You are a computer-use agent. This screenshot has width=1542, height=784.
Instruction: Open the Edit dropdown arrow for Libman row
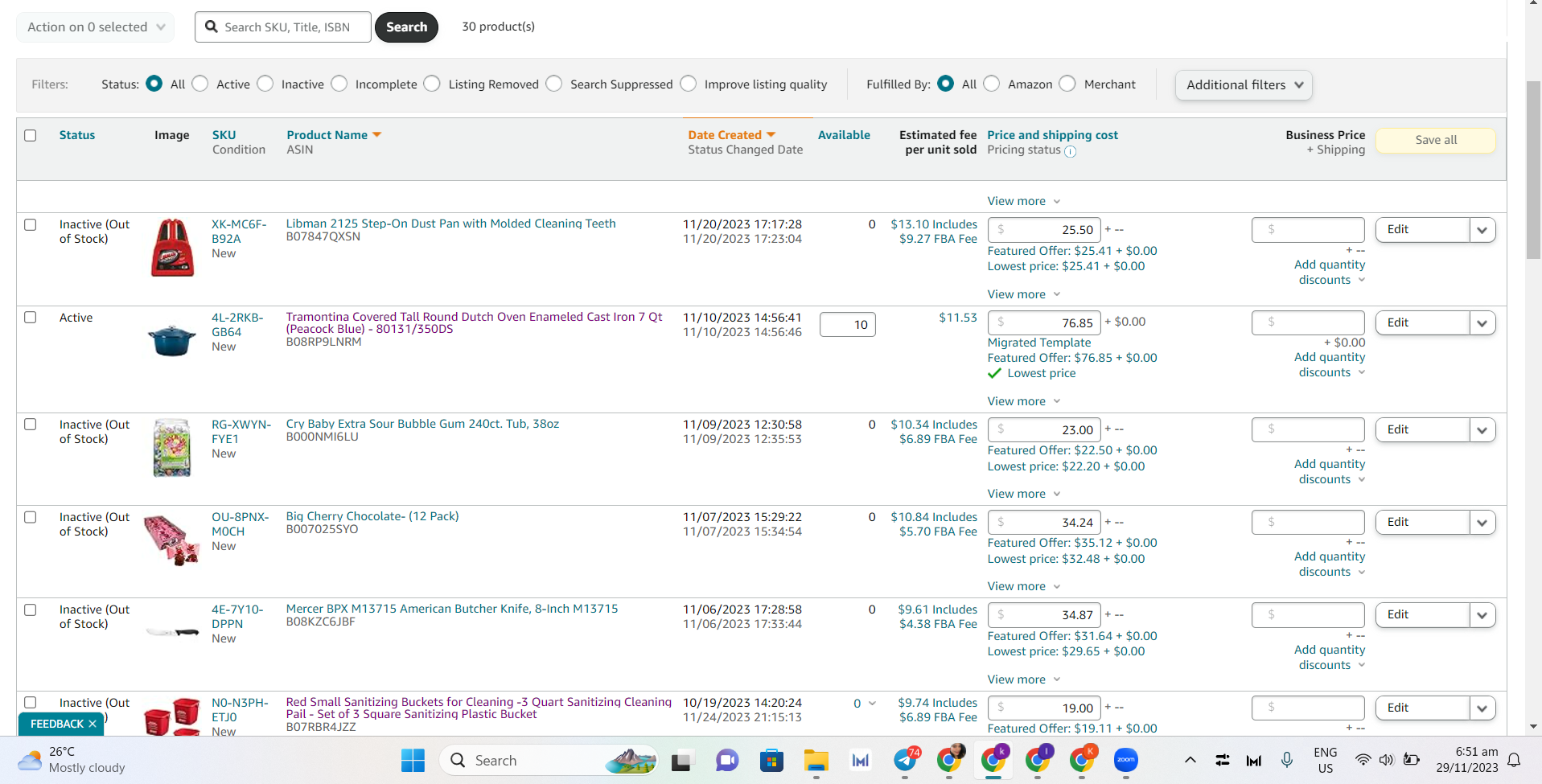(x=1482, y=230)
